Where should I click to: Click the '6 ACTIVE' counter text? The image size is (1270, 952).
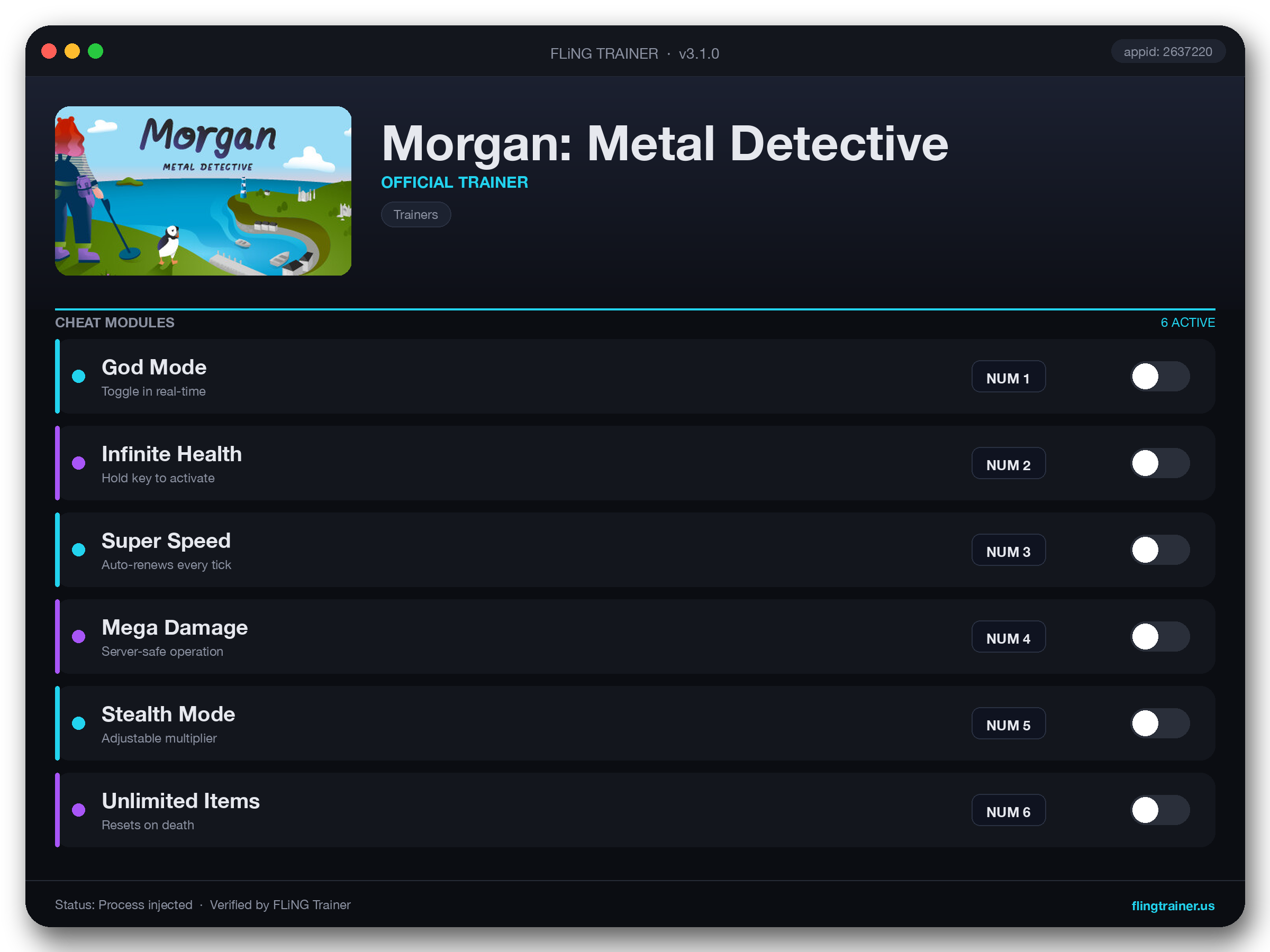coord(1188,323)
